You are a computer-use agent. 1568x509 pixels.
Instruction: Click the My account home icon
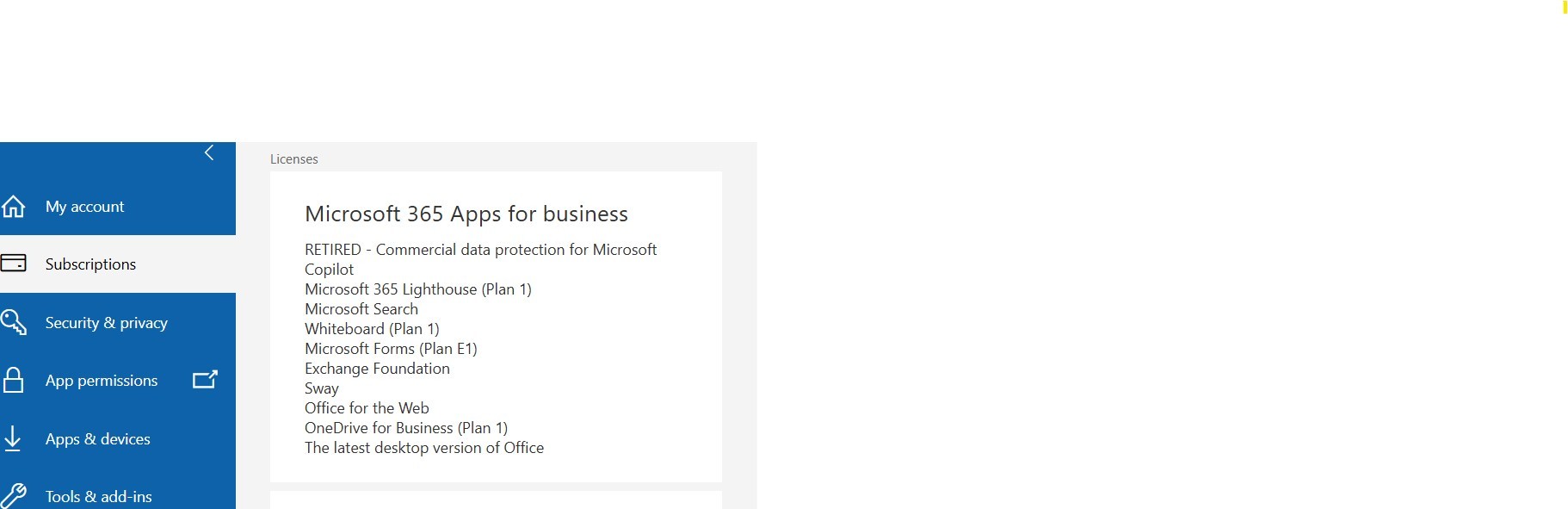click(14, 206)
